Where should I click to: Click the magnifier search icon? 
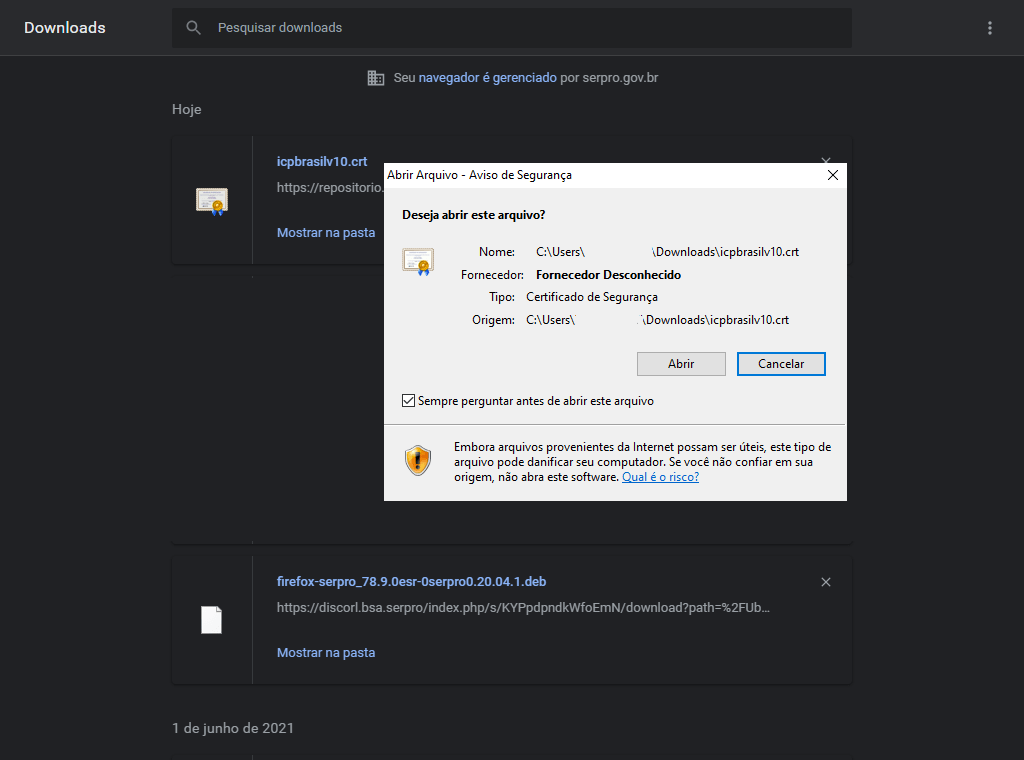click(x=194, y=28)
